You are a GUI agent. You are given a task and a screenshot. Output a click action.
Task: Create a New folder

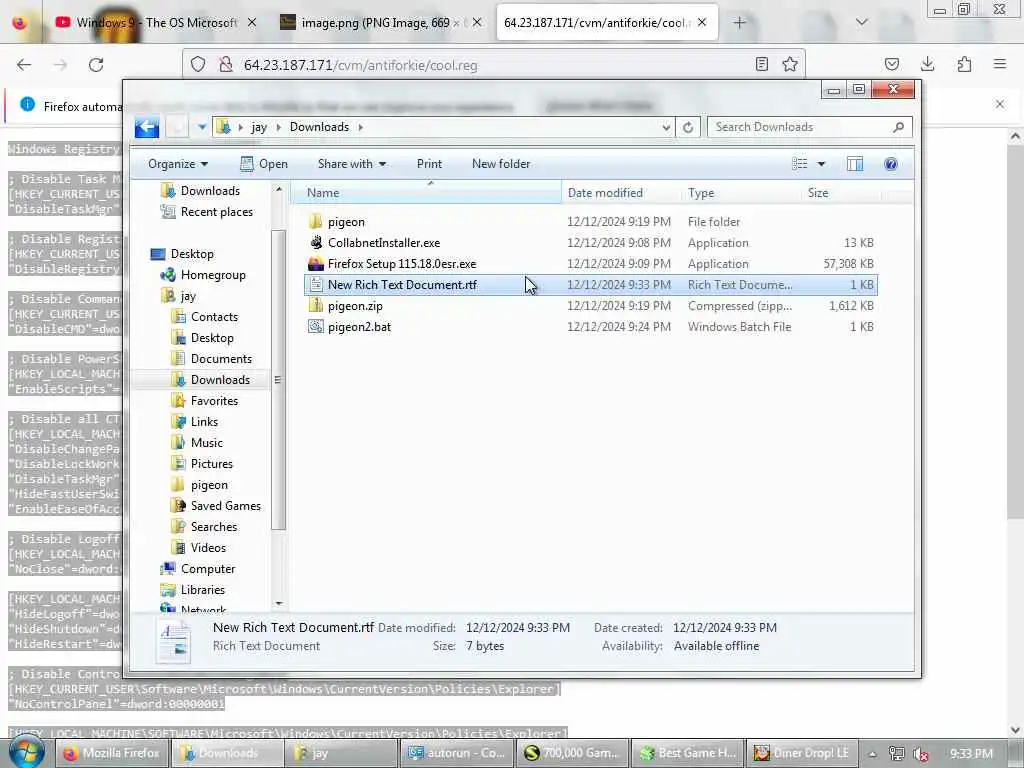coord(501,164)
